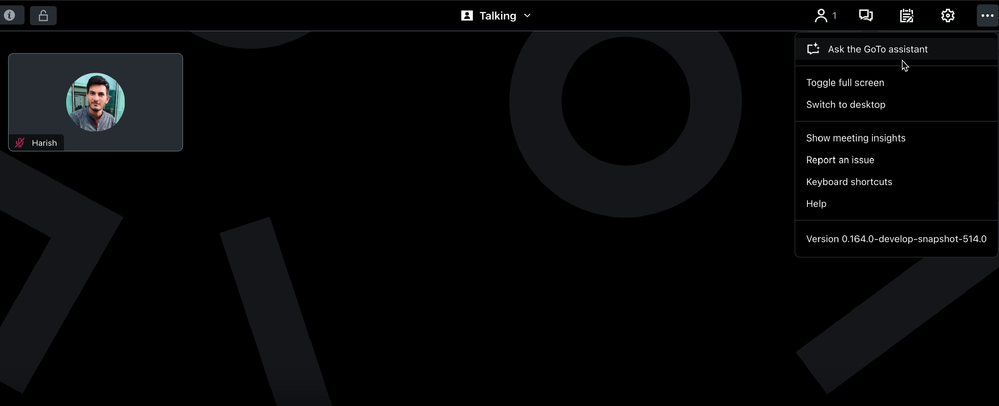The height and width of the screenshot is (406, 999).
Task: Click the Harish name label
Action: pos(44,143)
